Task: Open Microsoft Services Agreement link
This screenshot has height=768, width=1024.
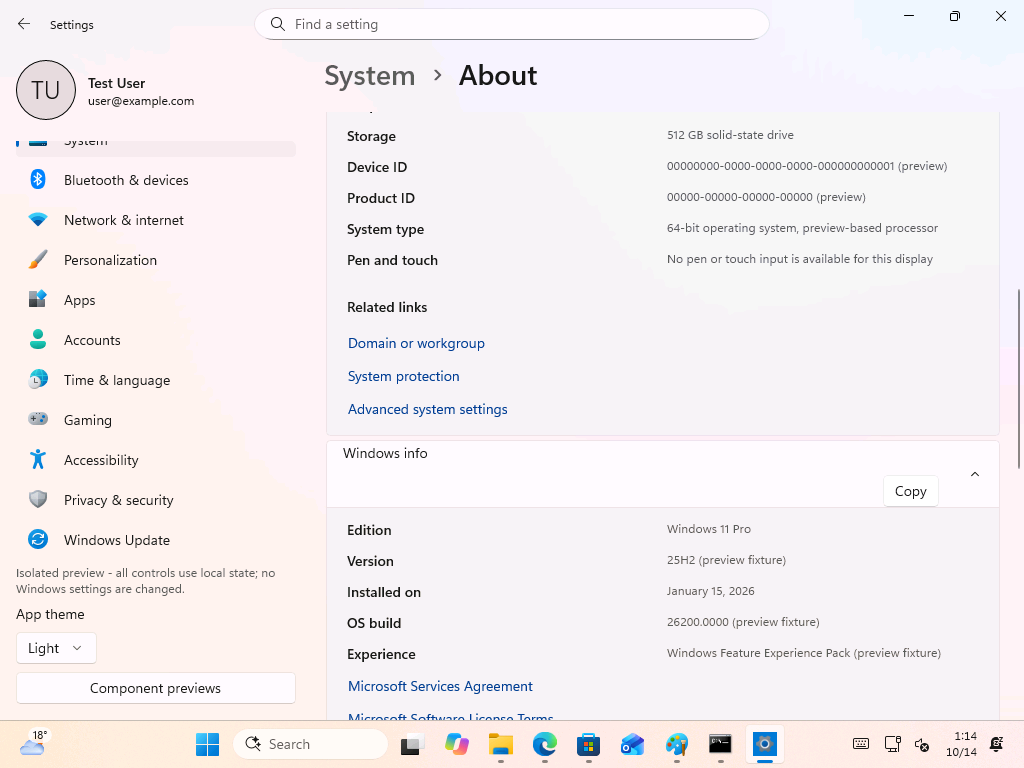Action: point(440,686)
